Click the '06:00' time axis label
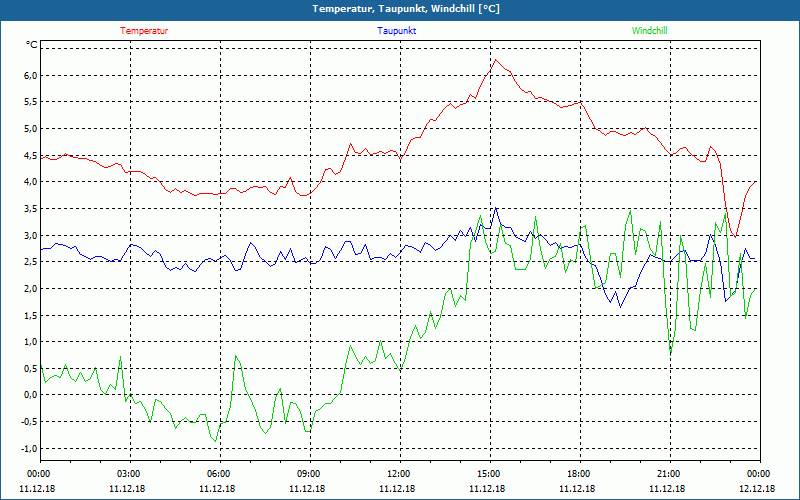800x500 pixels. 220,474
